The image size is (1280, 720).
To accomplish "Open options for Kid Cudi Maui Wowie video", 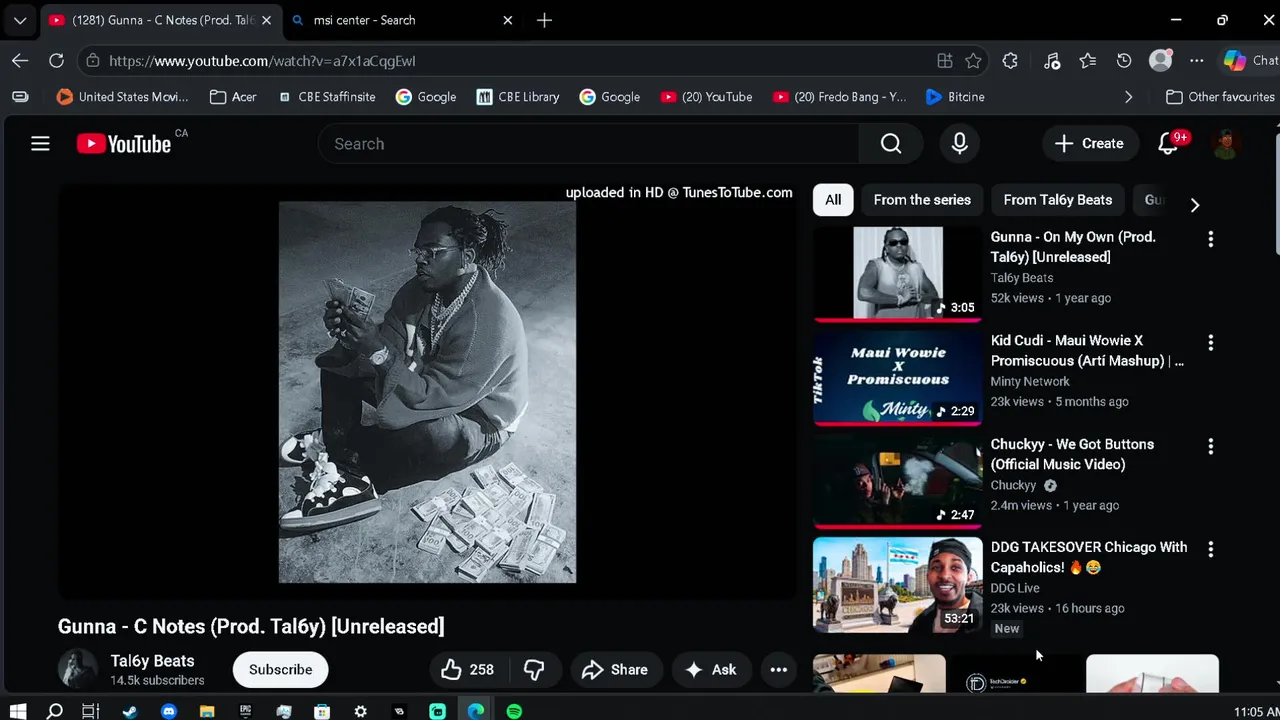I will pos(1210,343).
